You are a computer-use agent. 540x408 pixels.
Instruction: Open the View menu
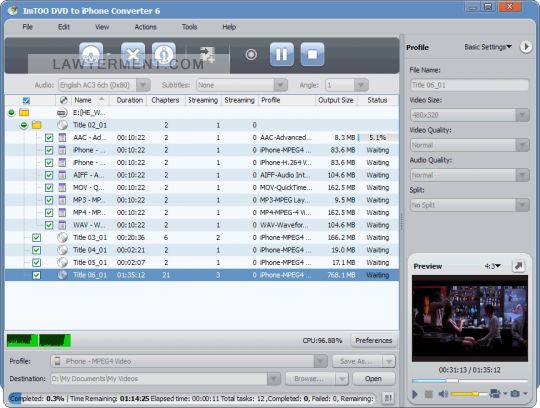tap(102, 27)
